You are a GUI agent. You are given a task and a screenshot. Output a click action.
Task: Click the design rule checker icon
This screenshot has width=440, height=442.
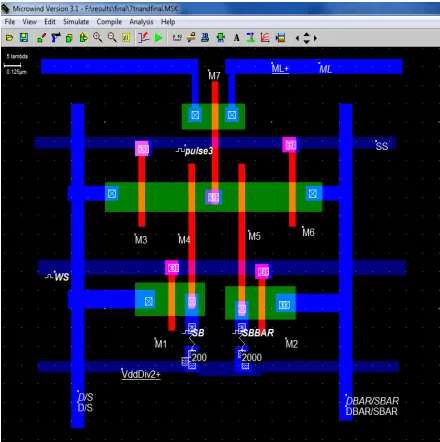point(221,38)
